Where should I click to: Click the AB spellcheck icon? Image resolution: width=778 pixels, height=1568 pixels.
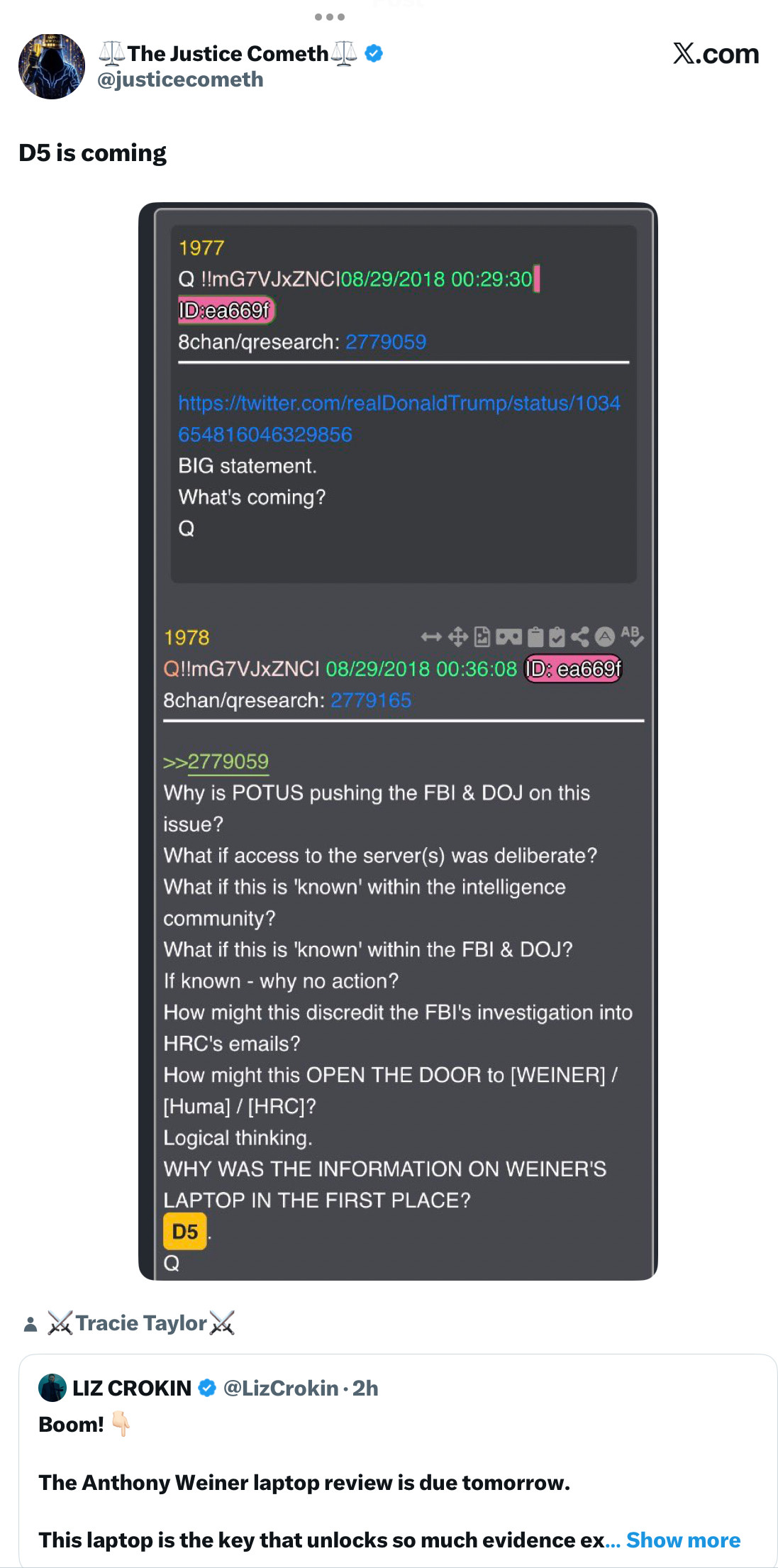[x=632, y=636]
